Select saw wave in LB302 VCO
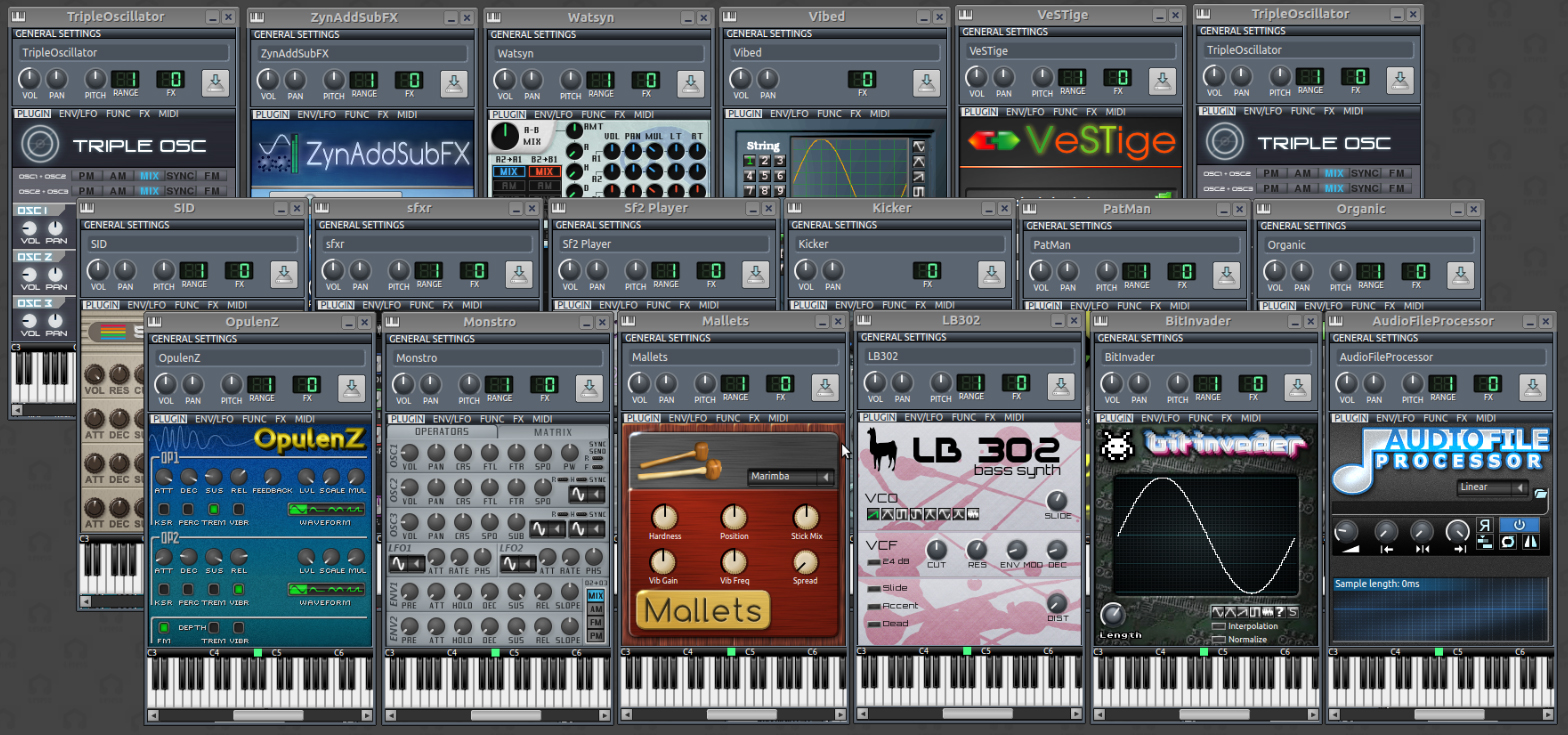 (873, 514)
